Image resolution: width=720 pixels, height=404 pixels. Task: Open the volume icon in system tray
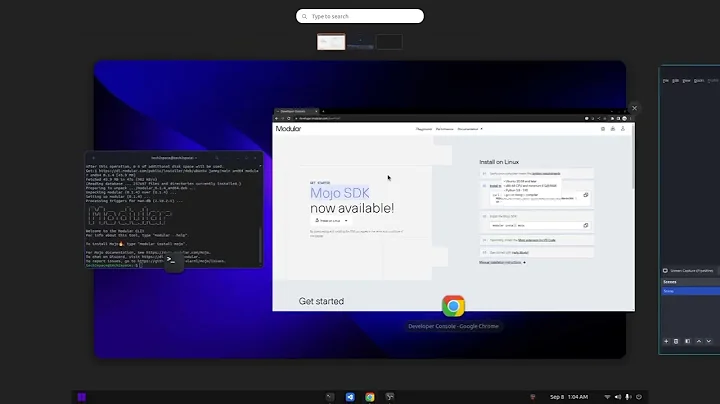click(618, 397)
